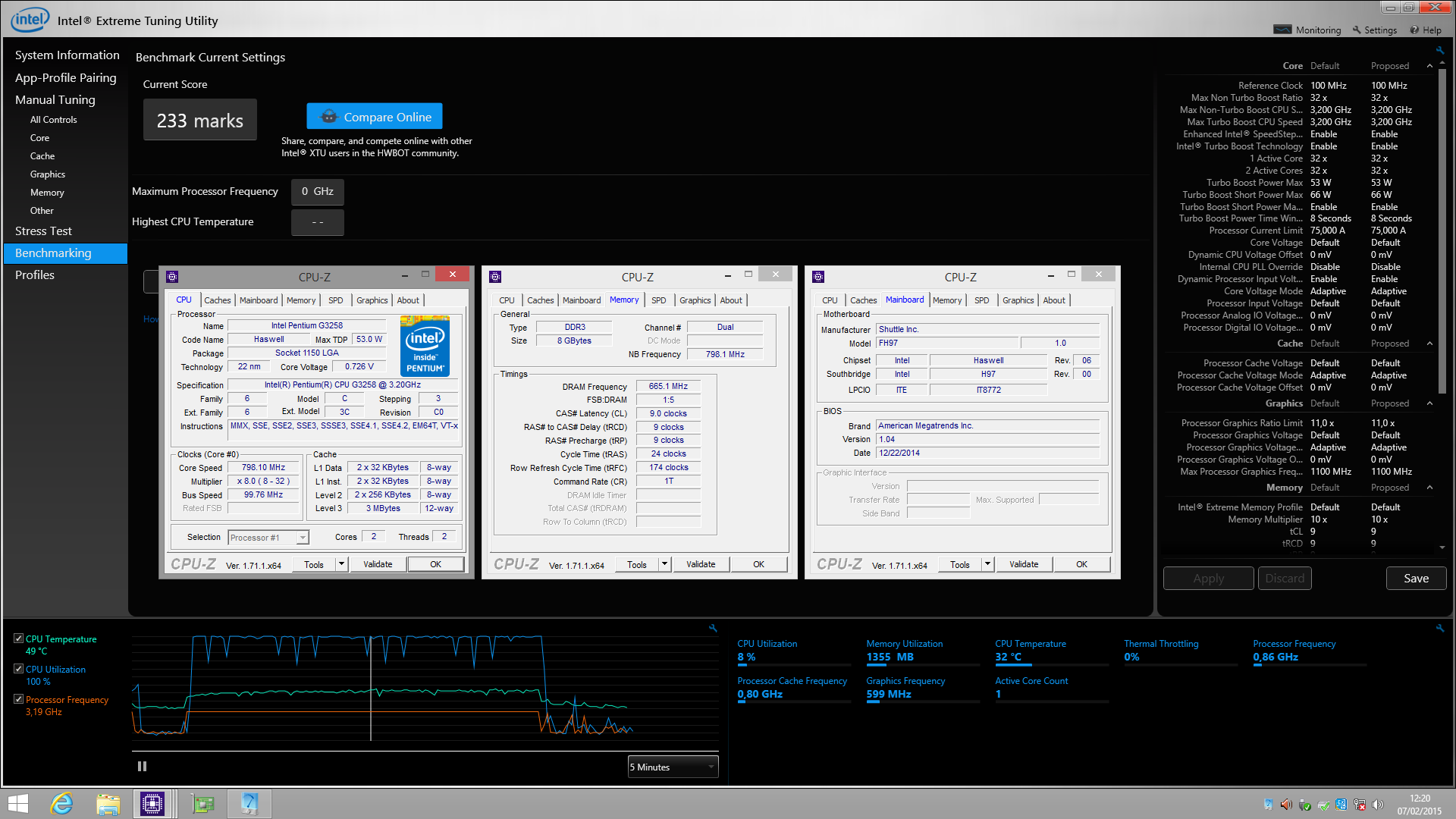Click the wrench icon above the monitoring graph

[713, 628]
